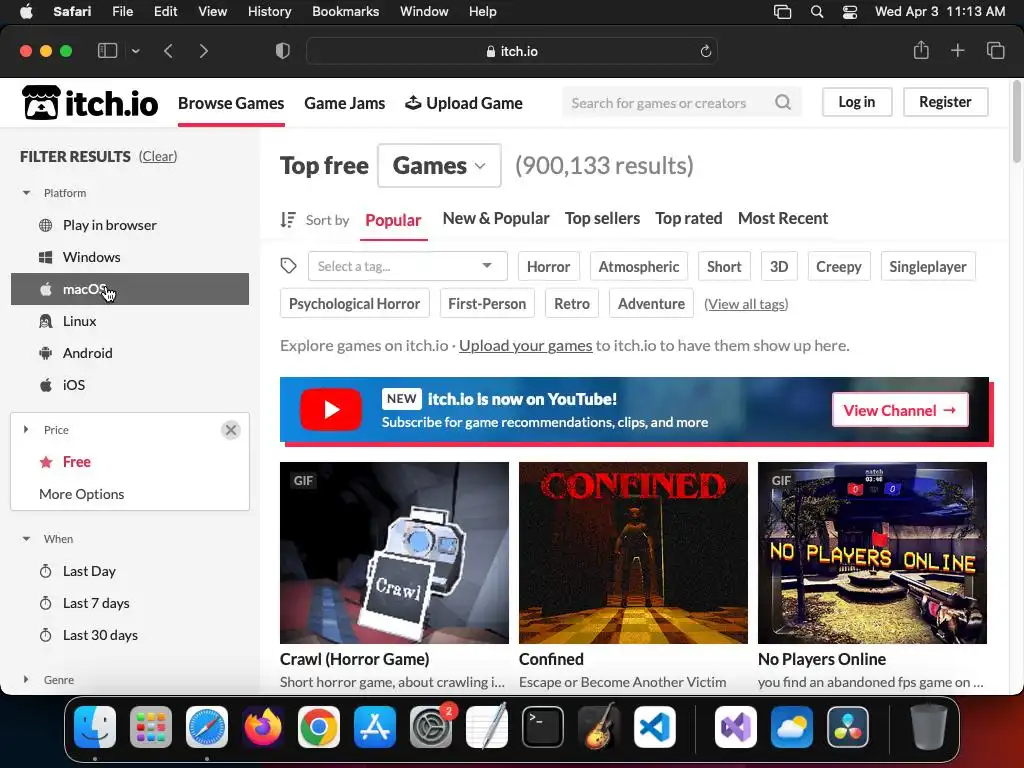Open Visual Studio Code from the Dock
This screenshot has height=768, width=1024.
[655, 727]
